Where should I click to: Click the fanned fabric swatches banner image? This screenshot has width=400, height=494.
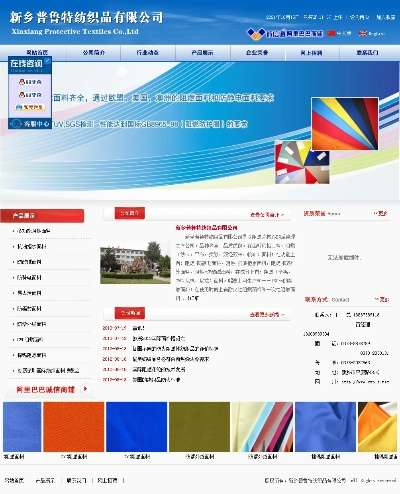[302, 163]
